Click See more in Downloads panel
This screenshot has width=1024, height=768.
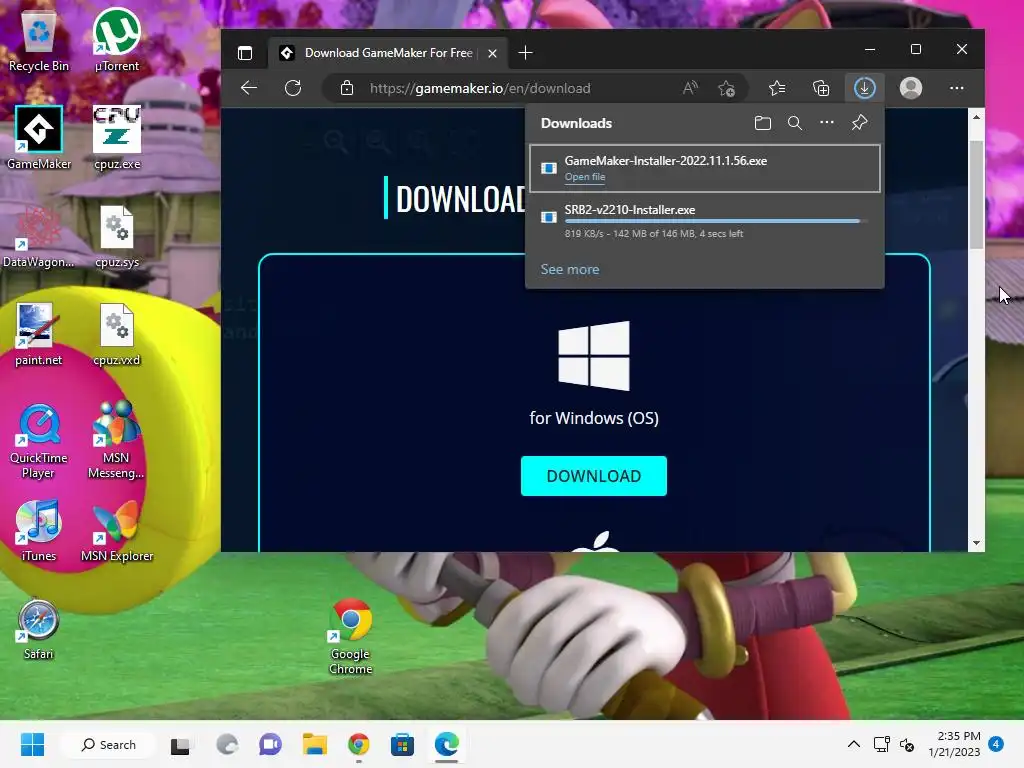coord(569,269)
